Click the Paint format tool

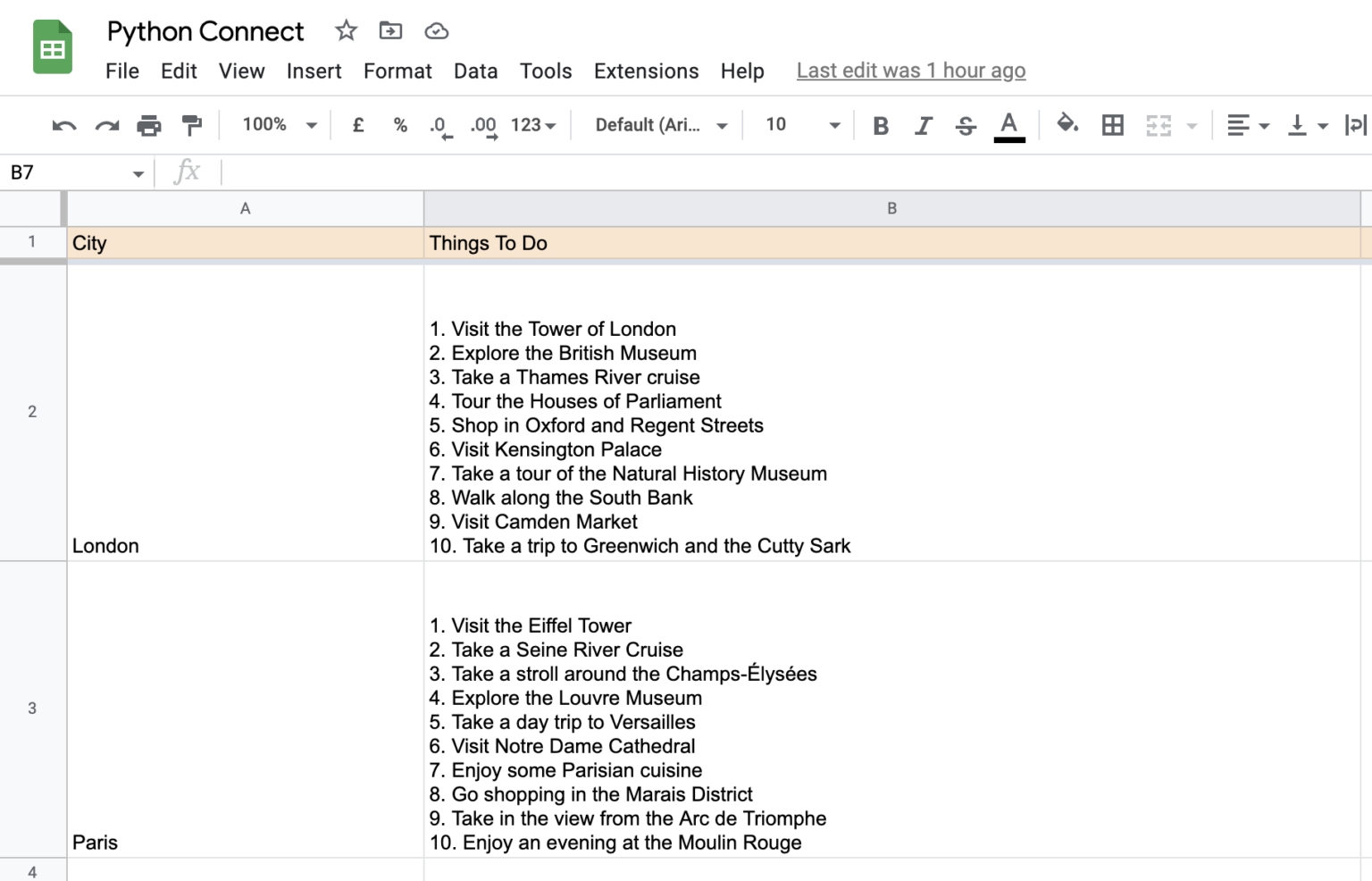(x=192, y=125)
